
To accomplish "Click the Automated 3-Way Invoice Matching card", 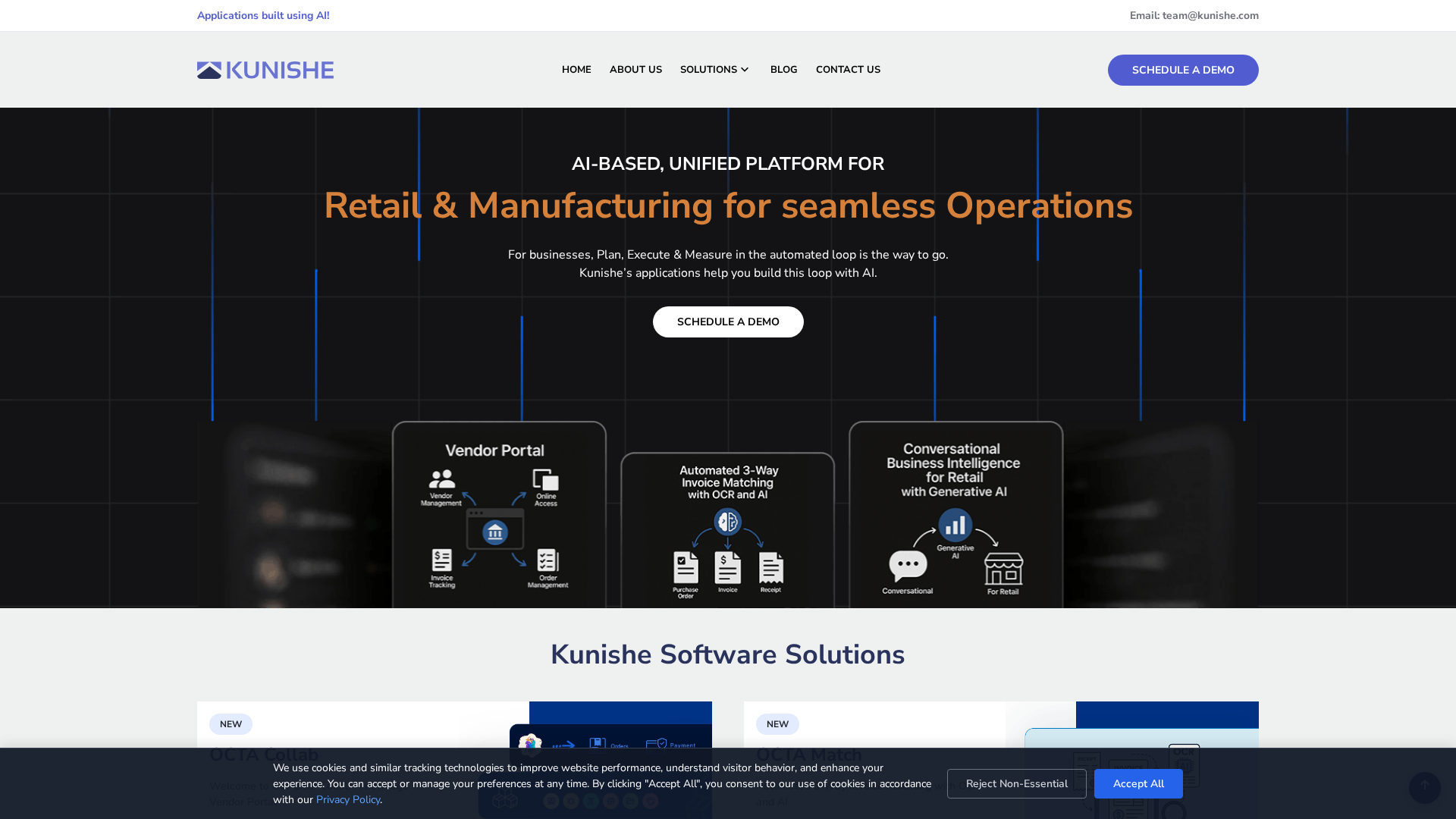I will click(728, 531).
